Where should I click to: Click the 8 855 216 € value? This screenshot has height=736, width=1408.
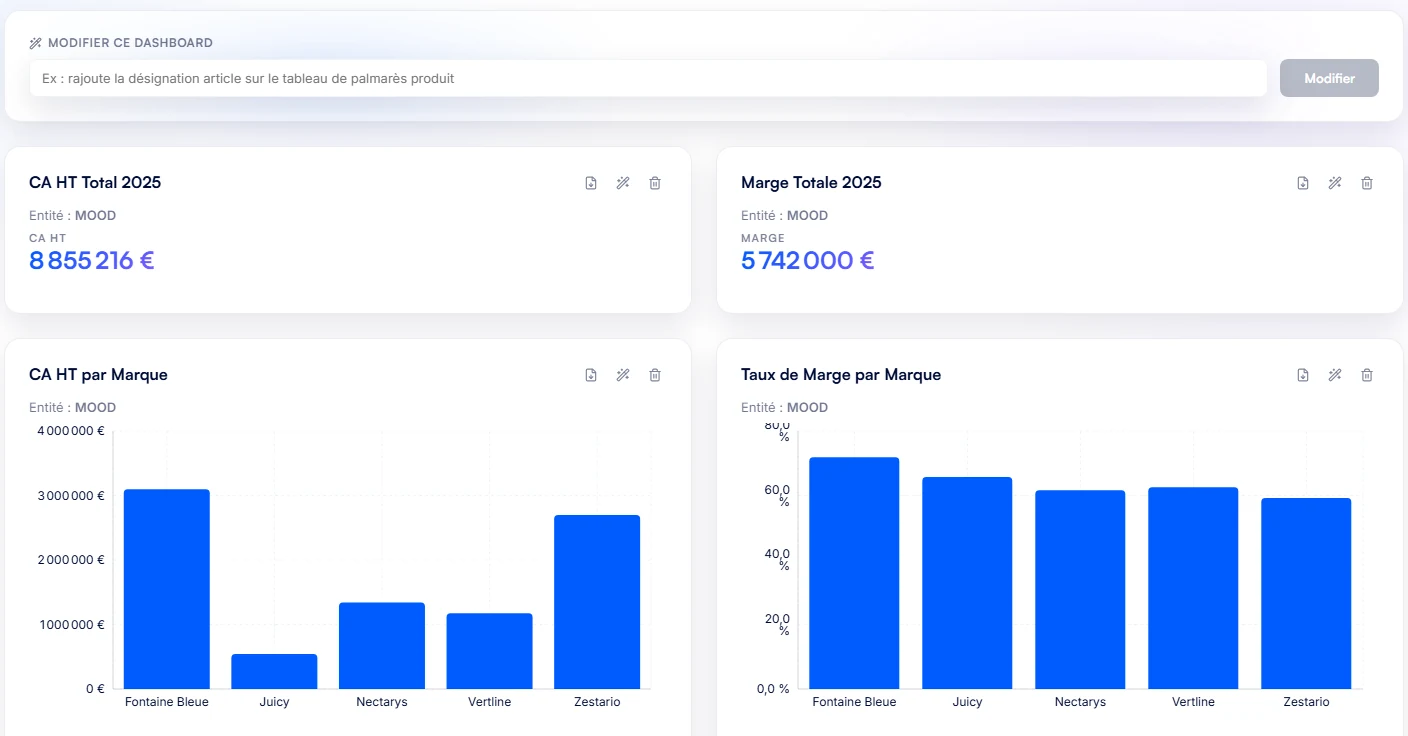92,261
